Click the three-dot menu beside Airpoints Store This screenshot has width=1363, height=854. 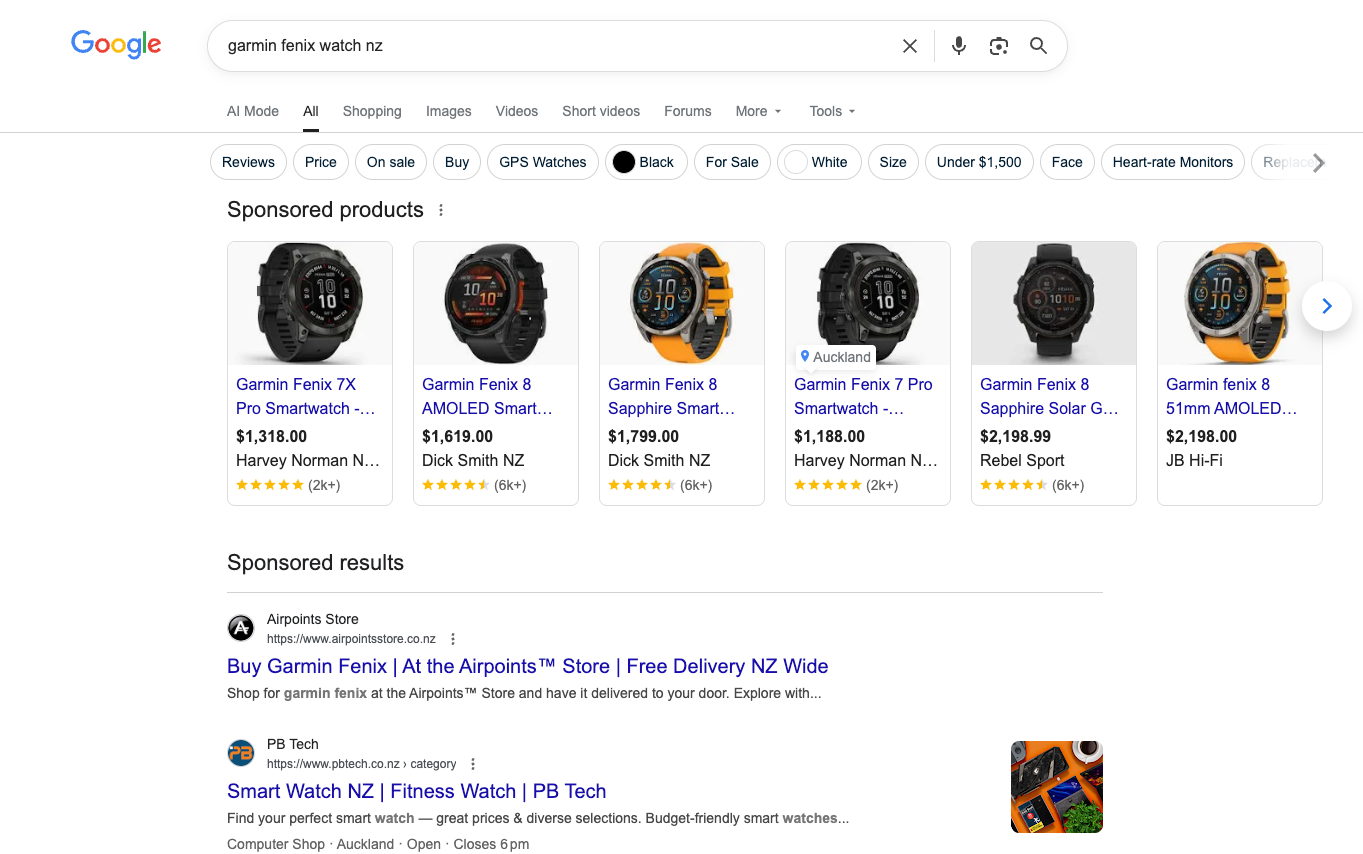click(x=453, y=638)
